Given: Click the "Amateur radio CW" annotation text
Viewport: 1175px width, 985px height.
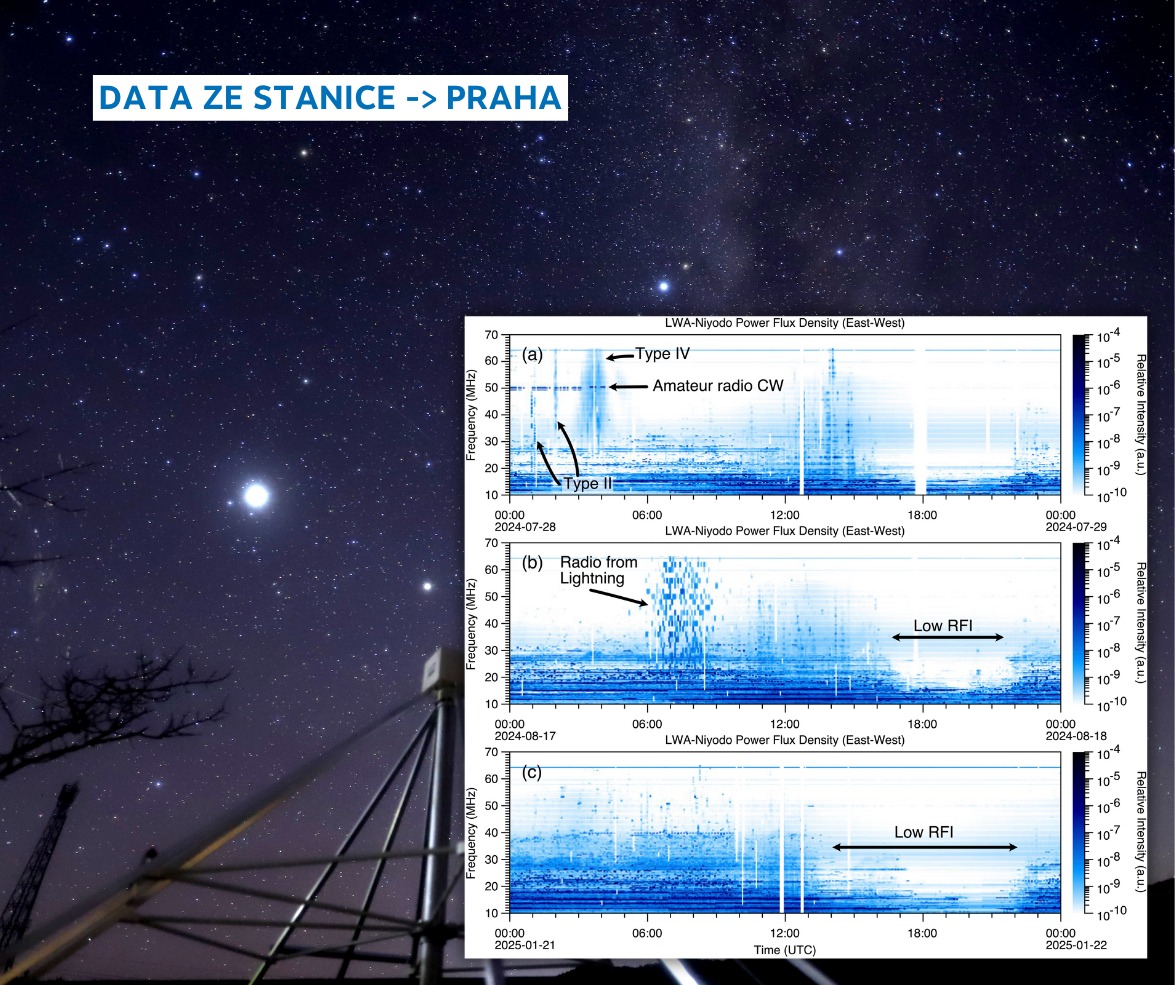Looking at the screenshot, I should tap(718, 386).
